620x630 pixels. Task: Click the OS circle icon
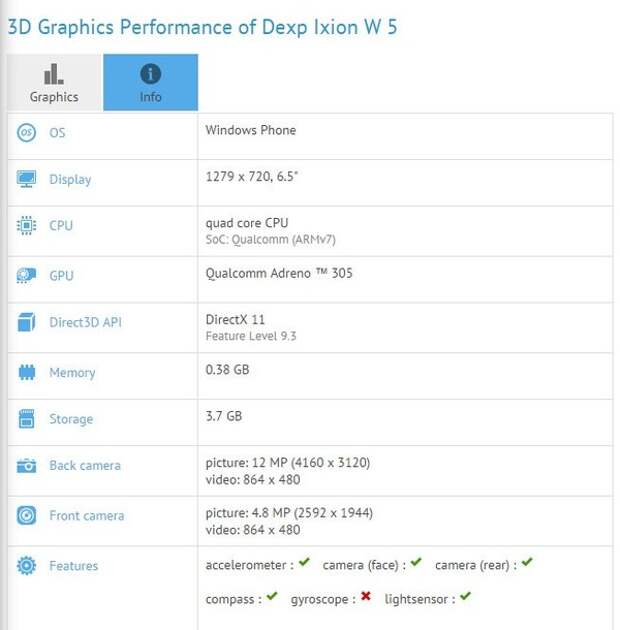(27, 133)
